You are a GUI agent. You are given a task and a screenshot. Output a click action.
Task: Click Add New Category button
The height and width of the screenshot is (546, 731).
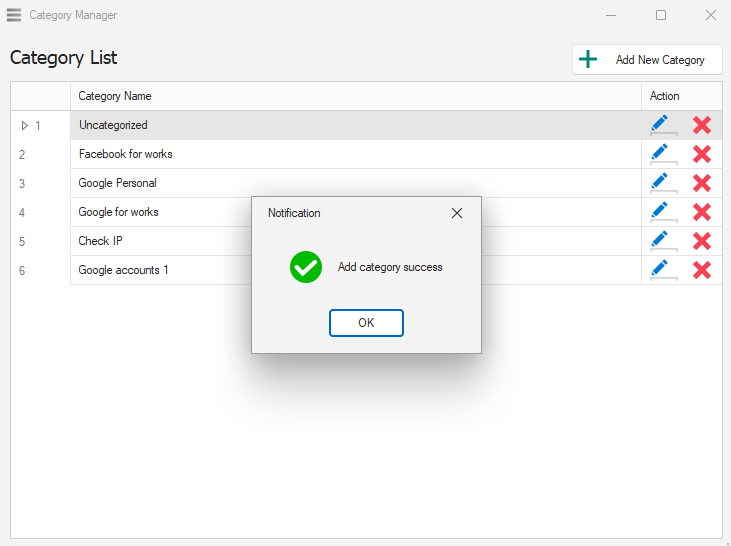pos(647,60)
